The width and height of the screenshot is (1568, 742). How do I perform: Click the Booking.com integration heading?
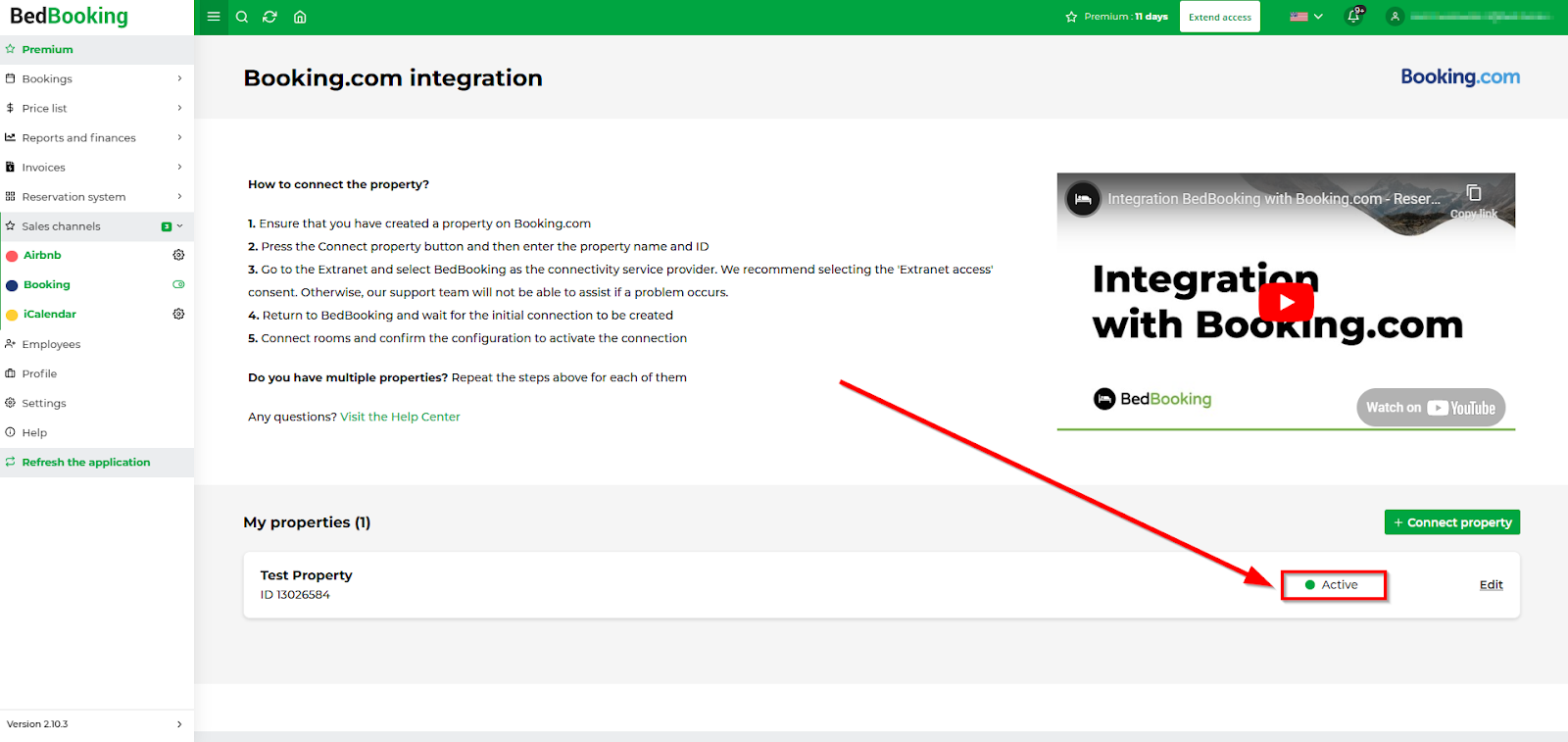click(x=393, y=78)
